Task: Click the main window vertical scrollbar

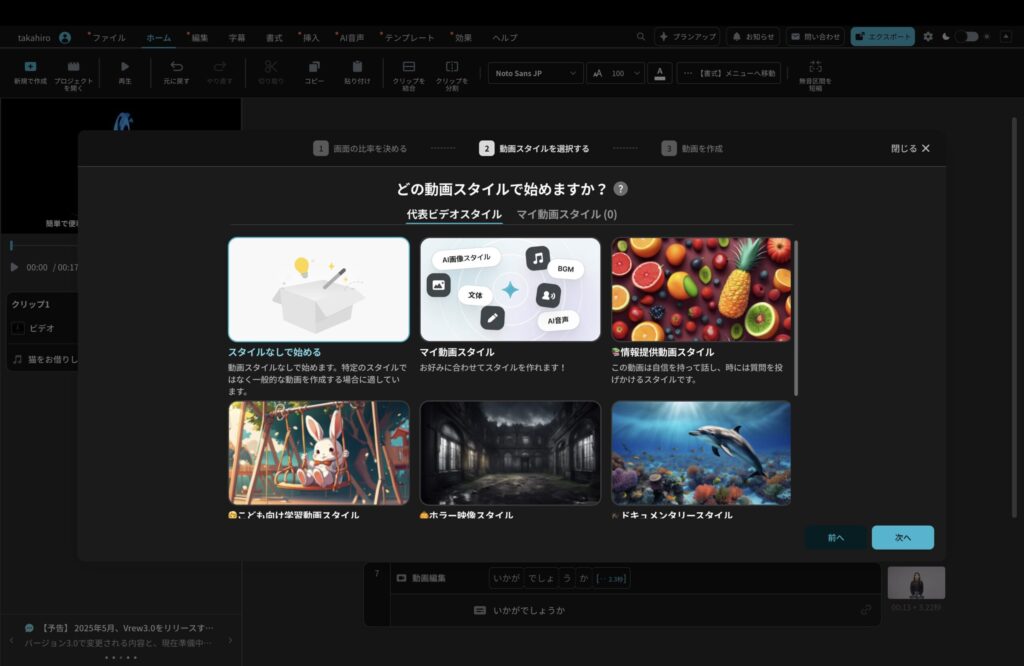Action: [1014, 317]
